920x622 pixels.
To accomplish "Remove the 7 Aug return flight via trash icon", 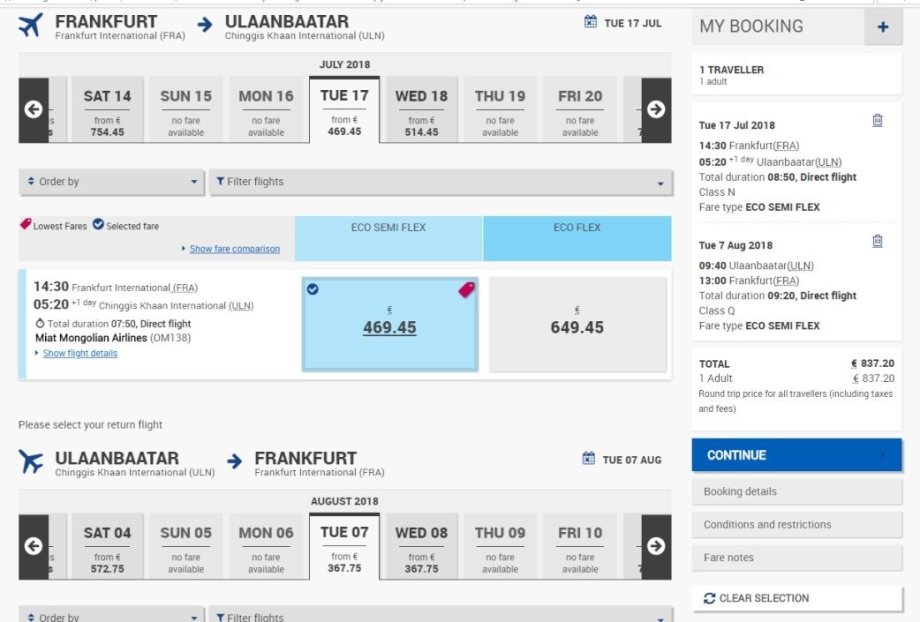I will coord(877,241).
